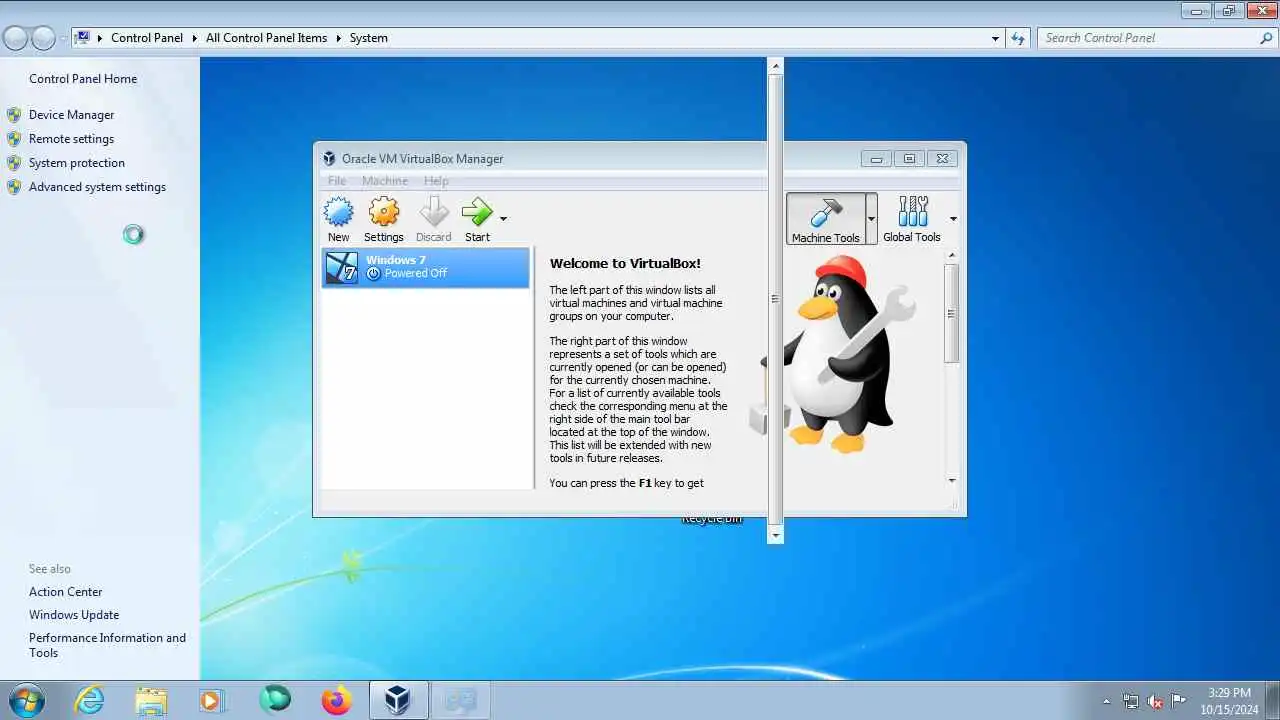Expand breadcrumb arrow after All Control Panel Items
This screenshot has height=720, width=1280.
(339, 38)
